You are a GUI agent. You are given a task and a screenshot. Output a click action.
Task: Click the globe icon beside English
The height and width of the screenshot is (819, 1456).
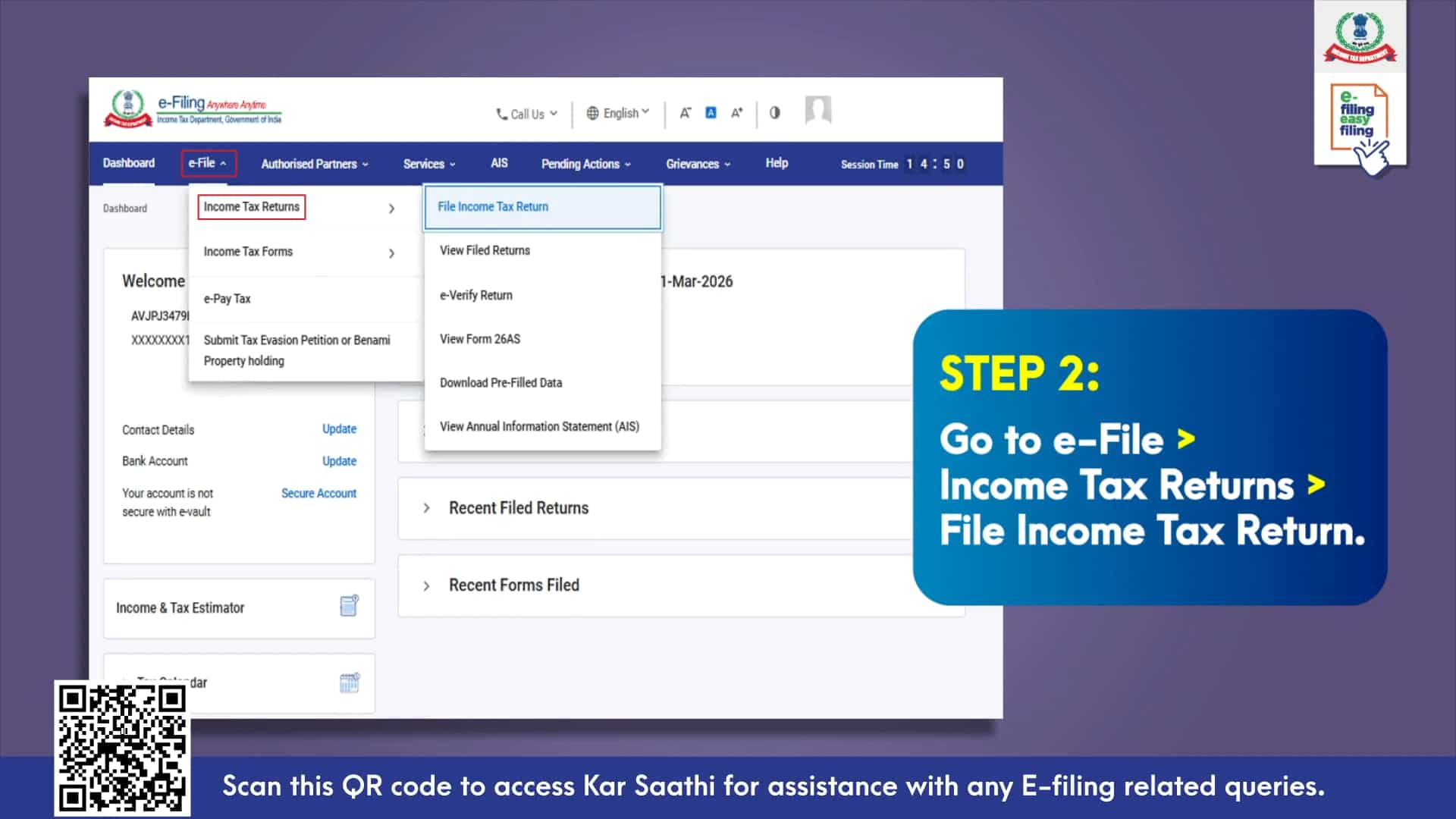click(592, 113)
